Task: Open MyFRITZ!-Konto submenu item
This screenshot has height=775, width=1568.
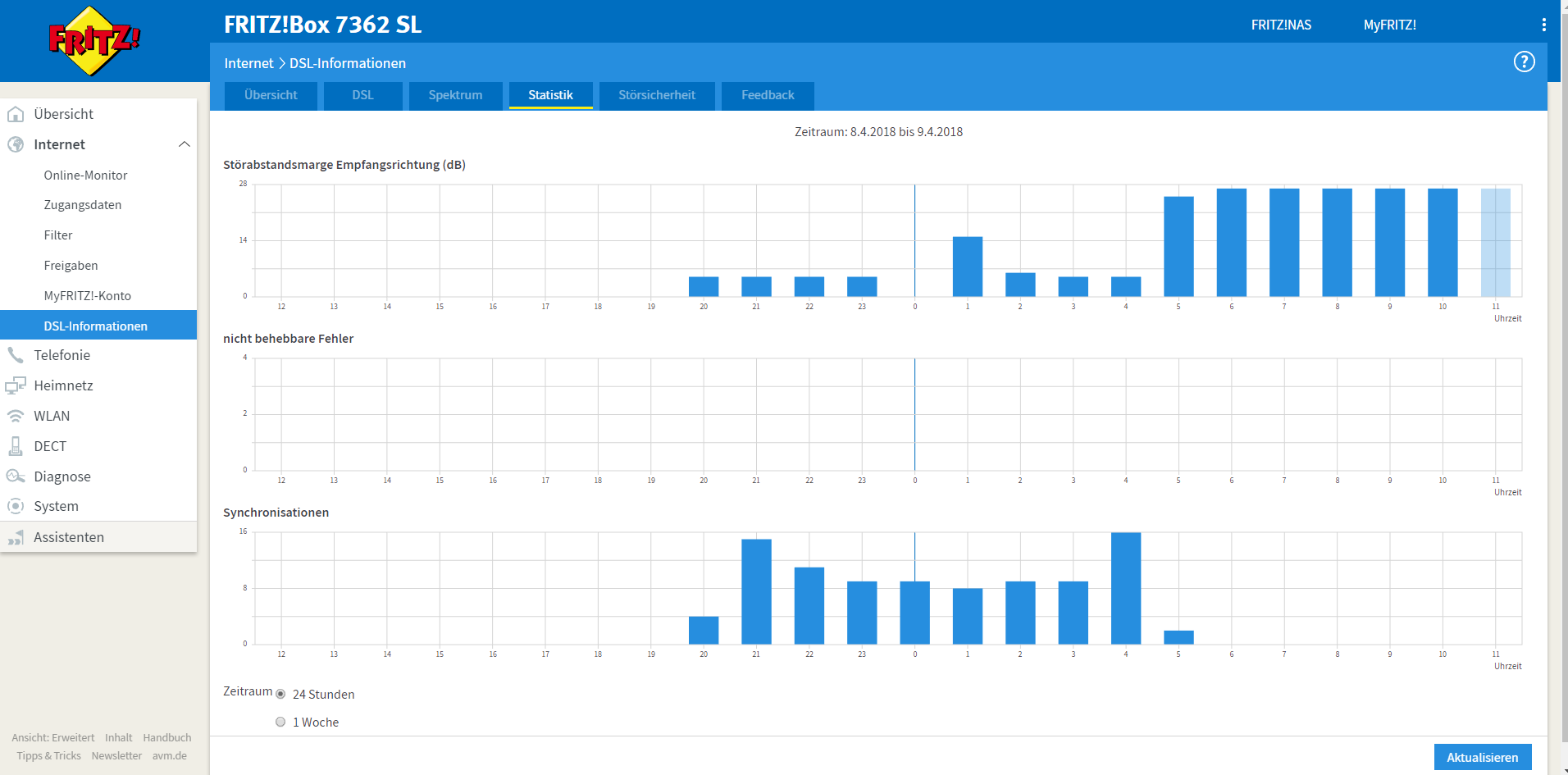Action: click(x=87, y=296)
